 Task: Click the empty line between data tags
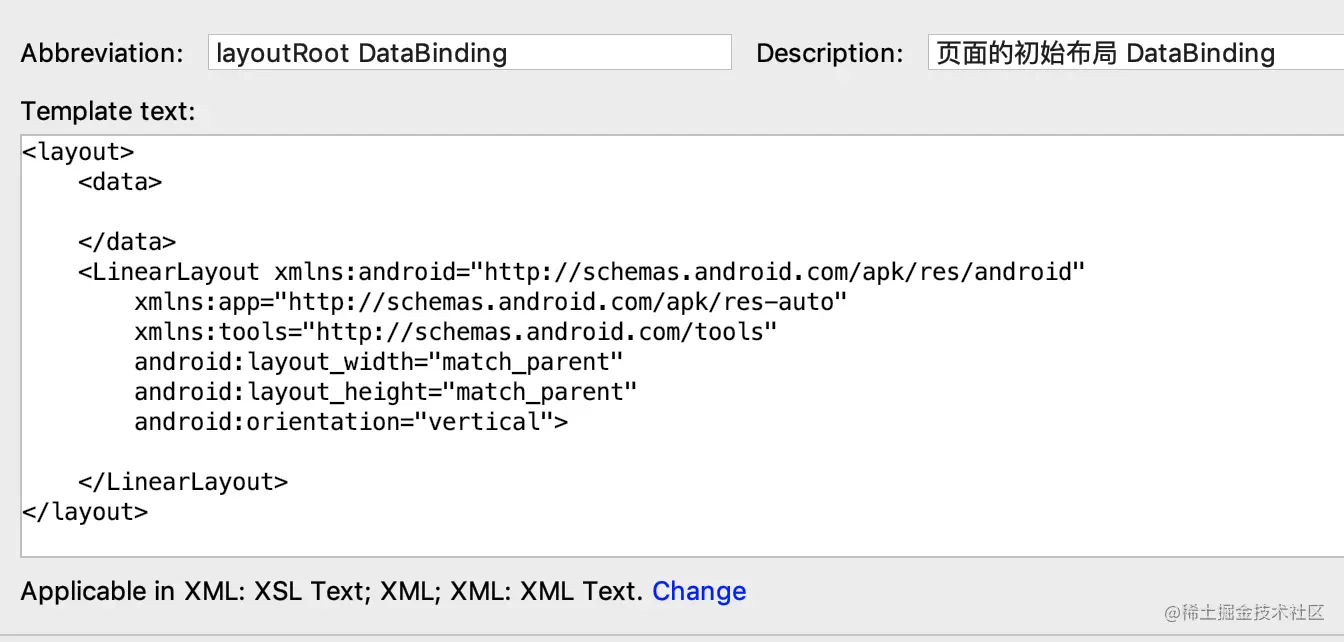(300, 212)
